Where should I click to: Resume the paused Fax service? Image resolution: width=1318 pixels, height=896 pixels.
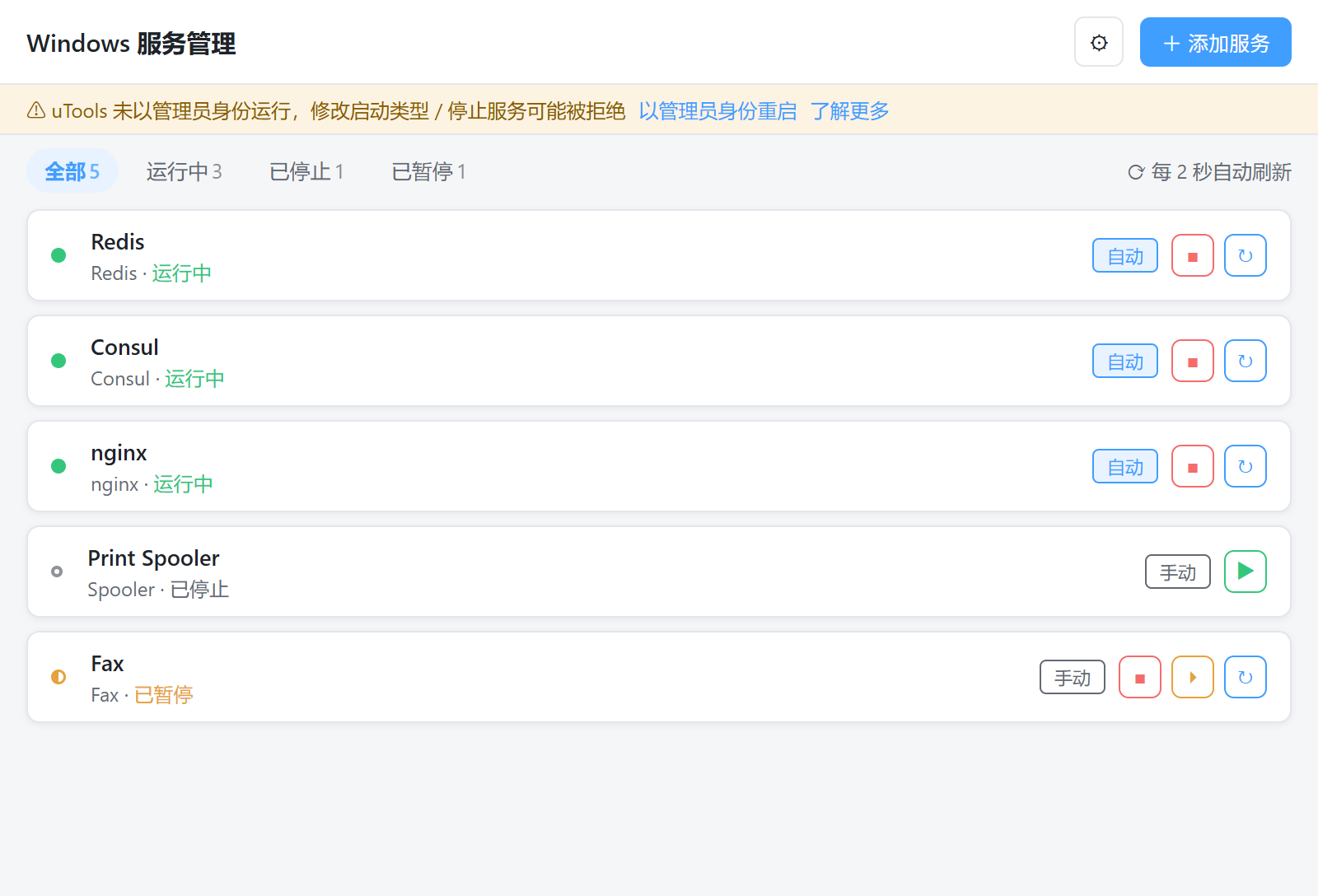pyautogui.click(x=1193, y=677)
